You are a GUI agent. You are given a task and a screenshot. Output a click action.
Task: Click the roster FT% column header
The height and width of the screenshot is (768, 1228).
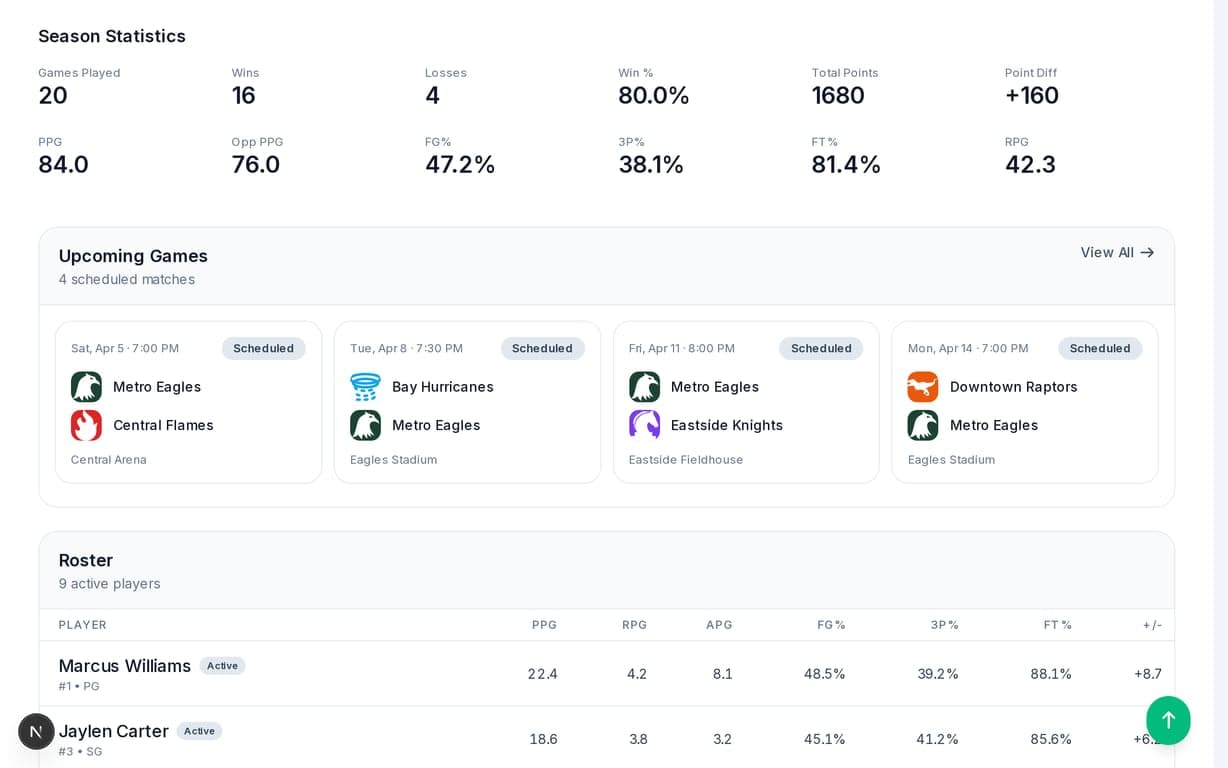(1057, 625)
